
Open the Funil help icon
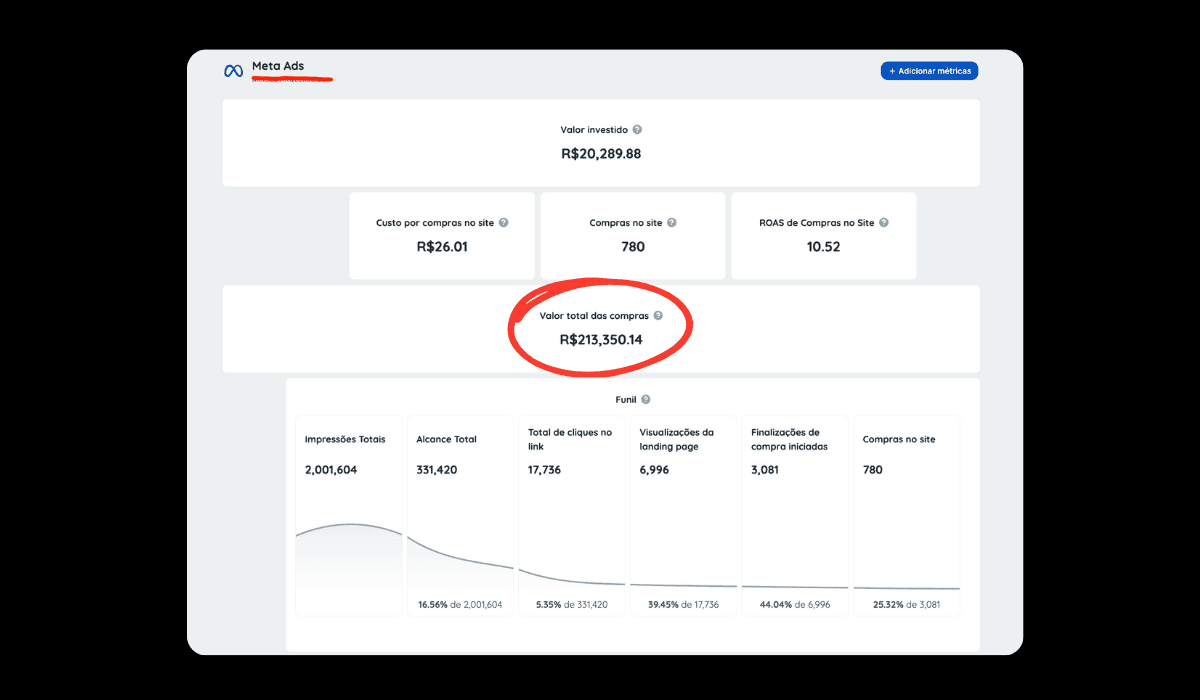[x=646, y=400]
